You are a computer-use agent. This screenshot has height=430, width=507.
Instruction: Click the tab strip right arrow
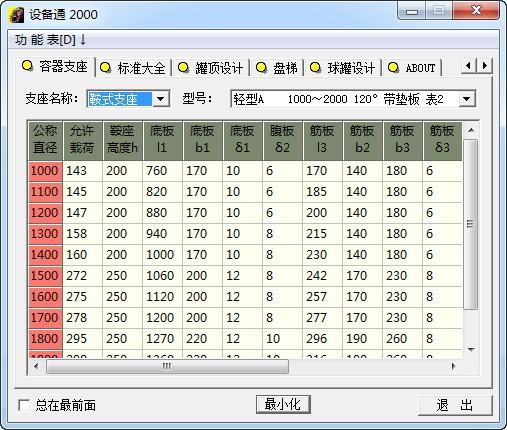(x=485, y=66)
